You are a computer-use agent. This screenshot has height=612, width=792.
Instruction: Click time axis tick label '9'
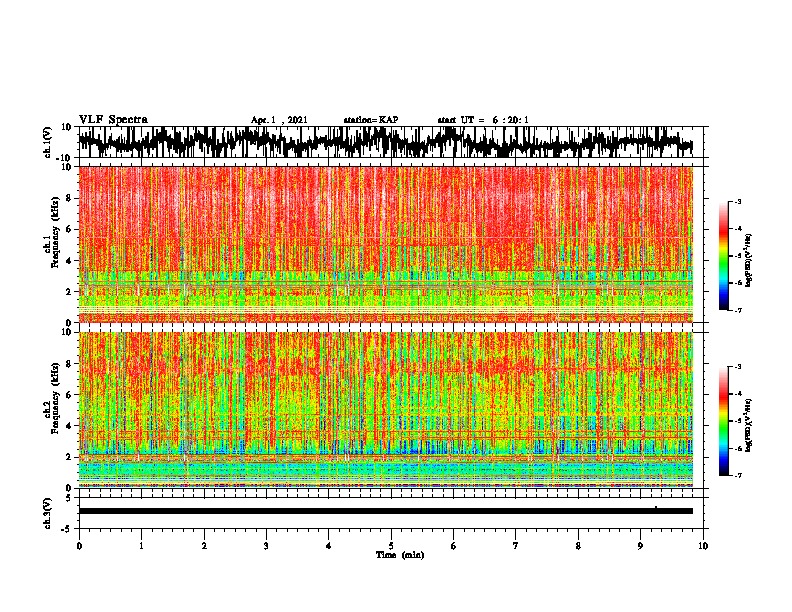[x=640, y=546]
